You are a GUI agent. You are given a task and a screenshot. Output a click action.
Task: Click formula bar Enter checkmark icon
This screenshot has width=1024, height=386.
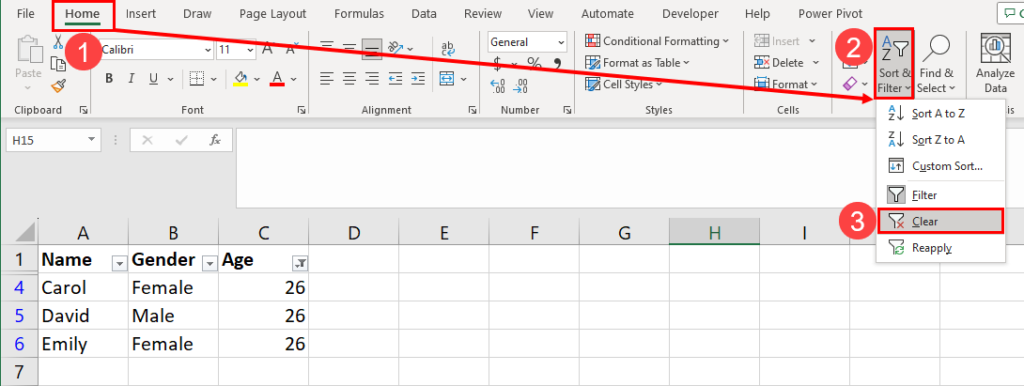182,139
